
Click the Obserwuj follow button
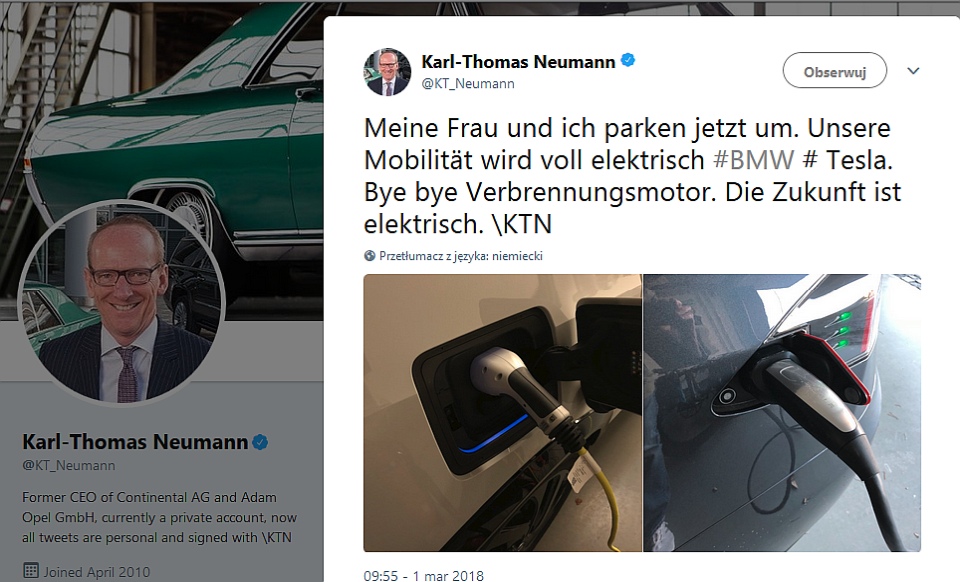(x=834, y=71)
